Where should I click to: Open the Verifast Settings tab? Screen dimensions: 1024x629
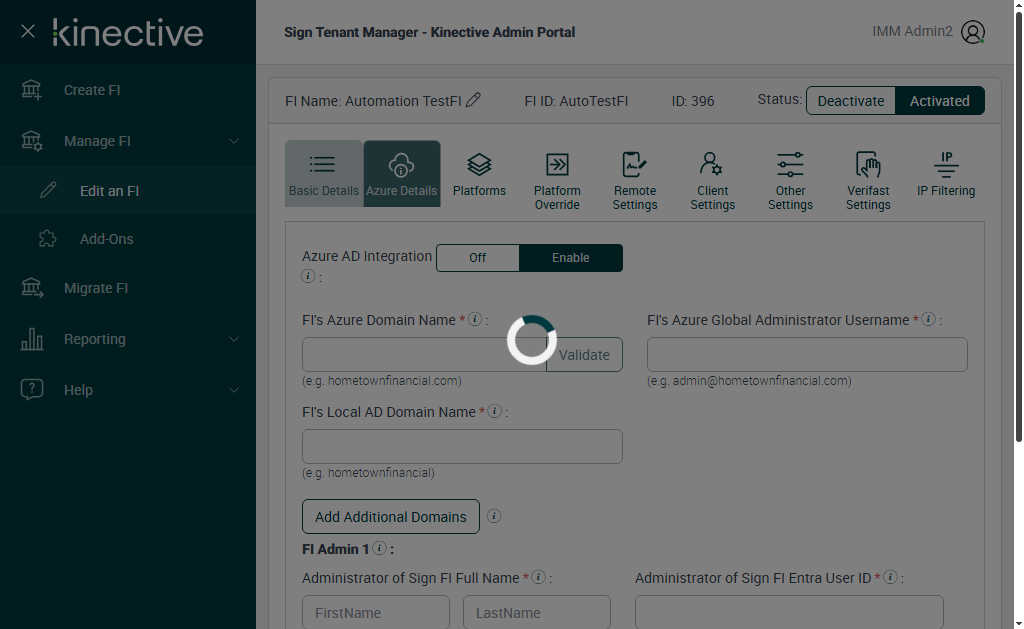(x=868, y=180)
